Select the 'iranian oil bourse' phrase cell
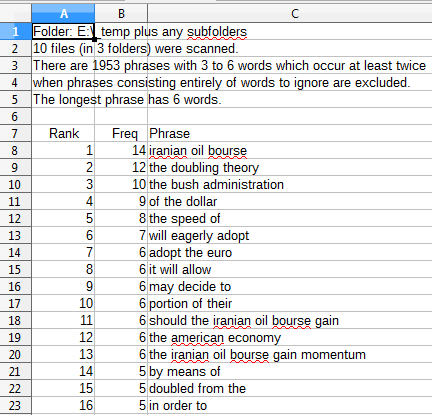Screen dimensions: 432x415 [290, 150]
